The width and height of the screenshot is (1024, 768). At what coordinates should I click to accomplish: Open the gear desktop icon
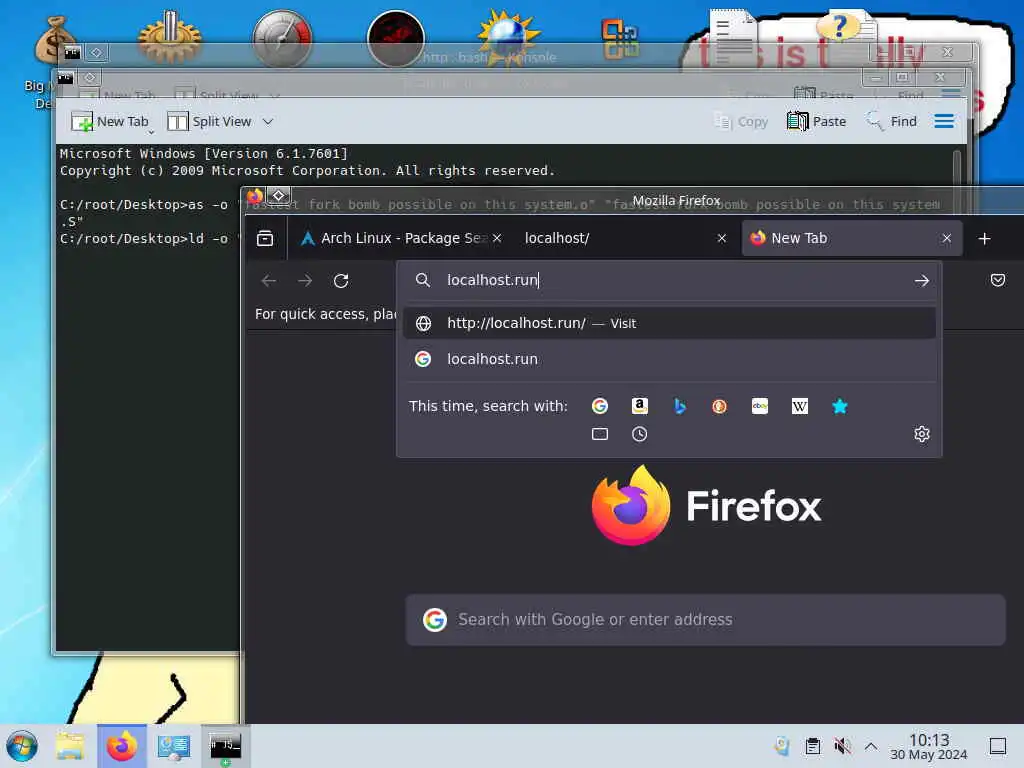[170, 38]
